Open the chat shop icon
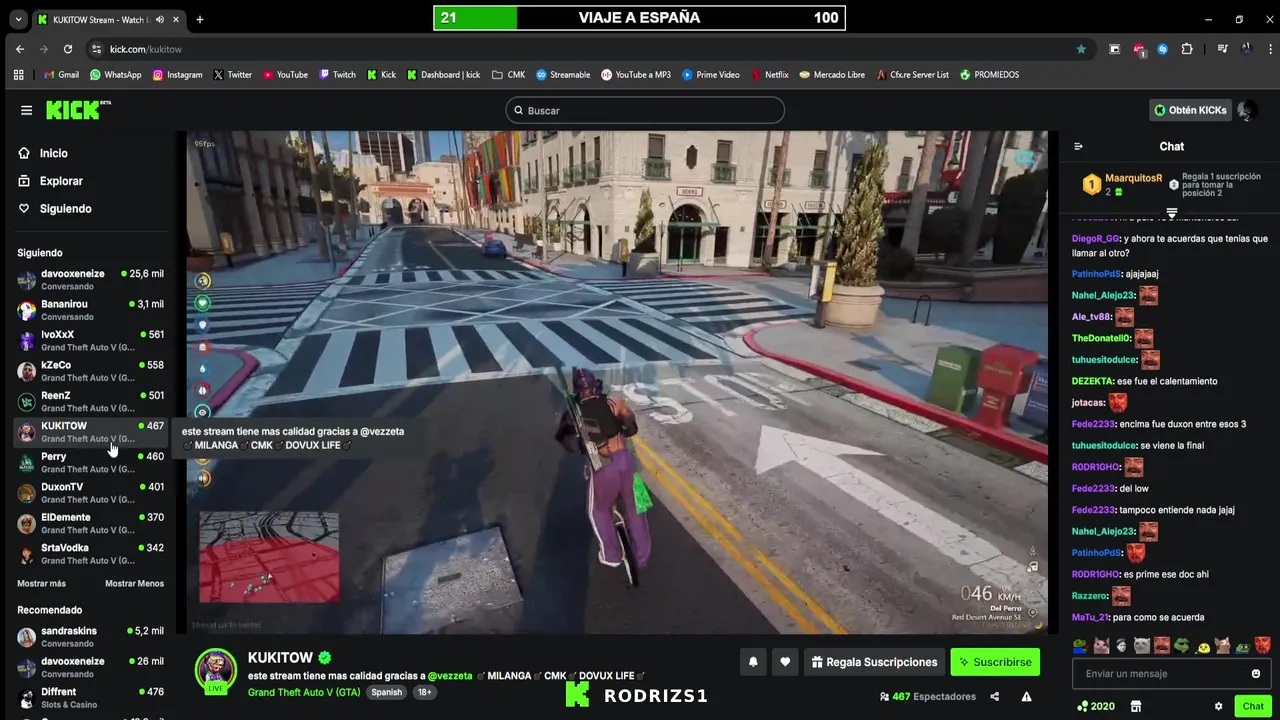1280x720 pixels. pos(1136,706)
